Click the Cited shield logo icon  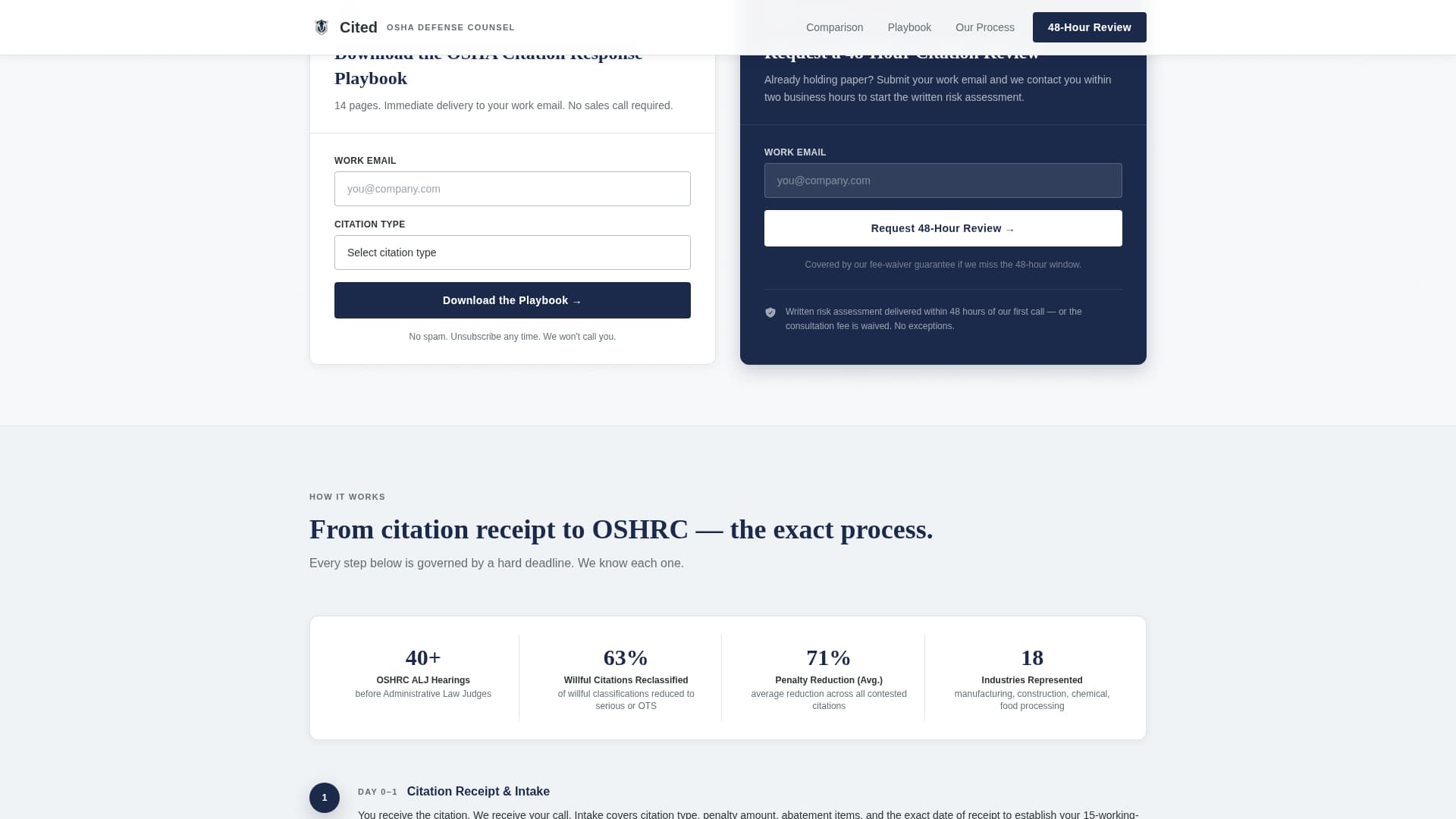321,27
